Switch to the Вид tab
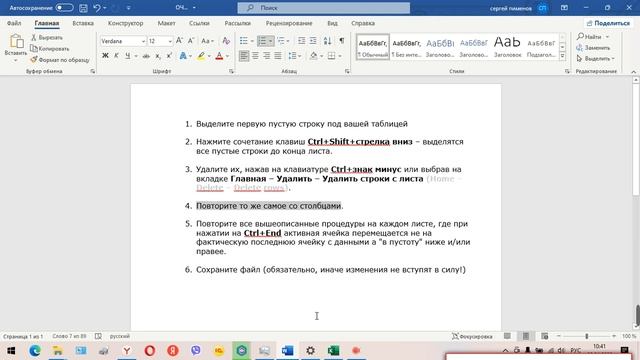This screenshot has width=640, height=360. (332, 23)
